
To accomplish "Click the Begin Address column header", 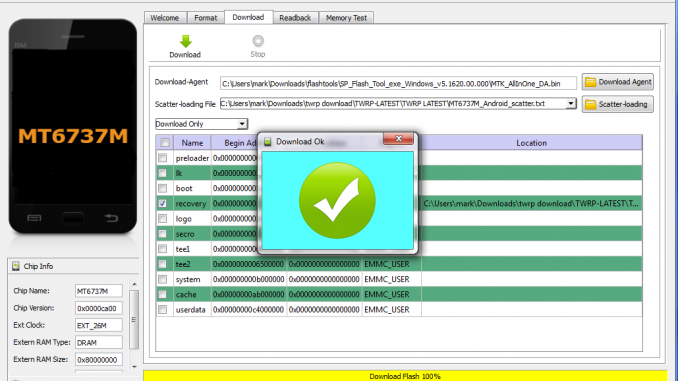I will pyautogui.click(x=235, y=143).
